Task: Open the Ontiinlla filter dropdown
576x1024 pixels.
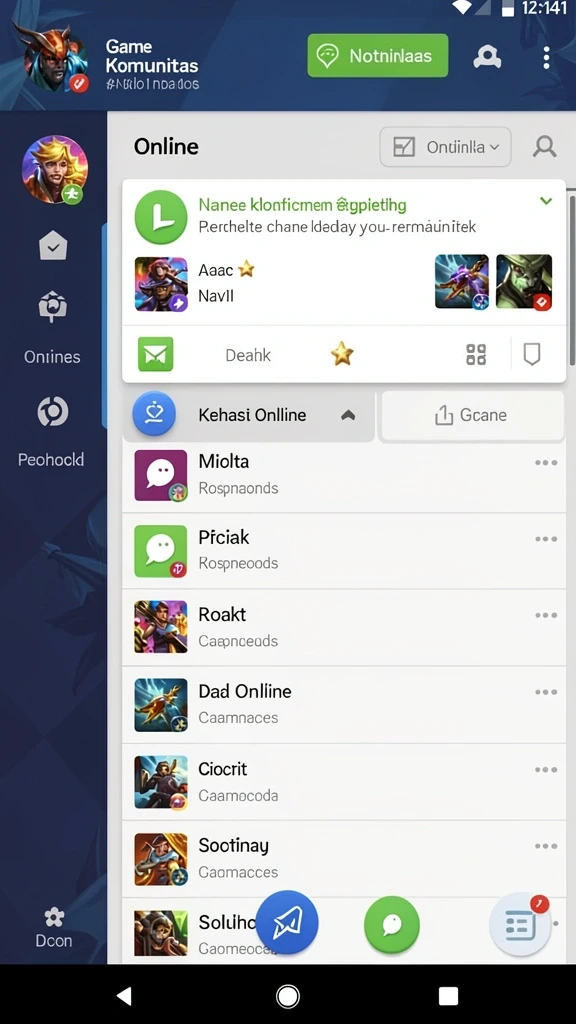Action: 445,147
